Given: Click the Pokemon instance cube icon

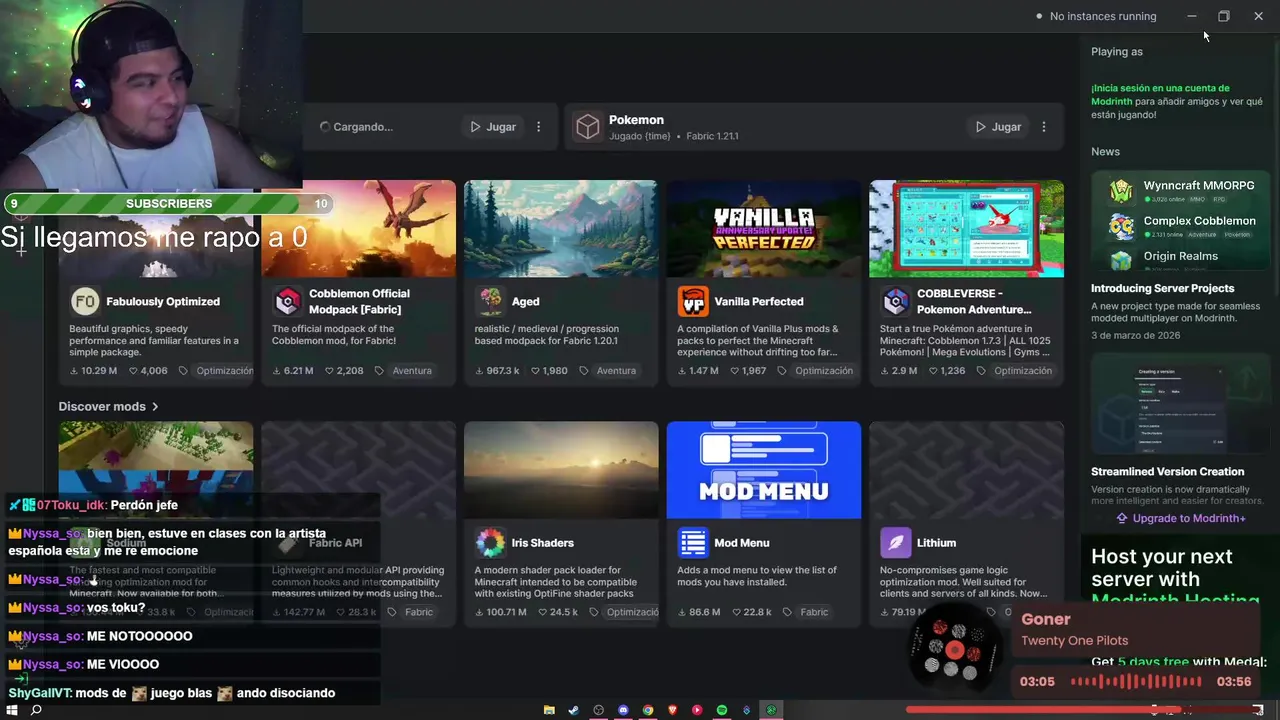Looking at the screenshot, I should (x=588, y=127).
